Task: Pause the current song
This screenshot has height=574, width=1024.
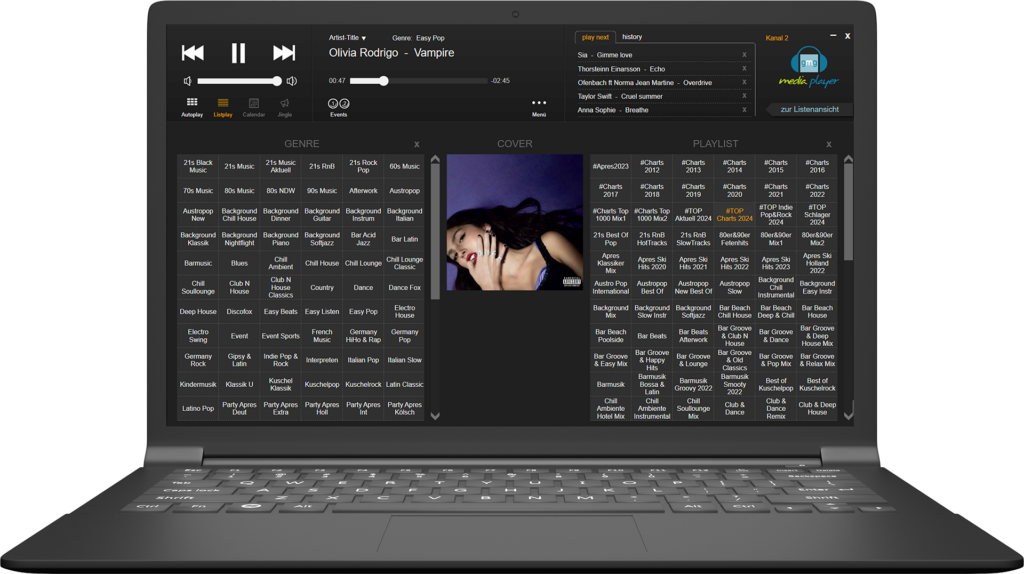Action: point(238,53)
